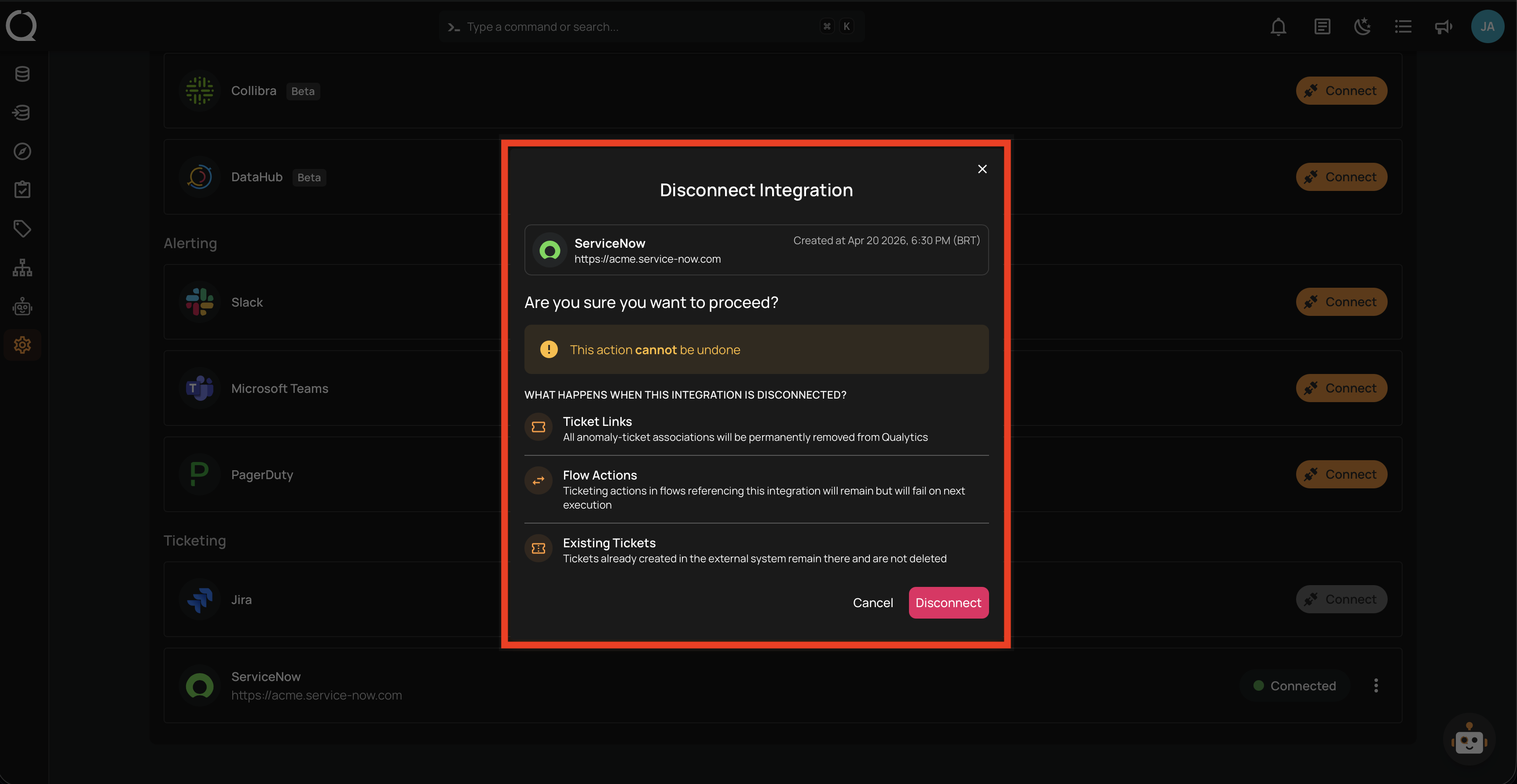The height and width of the screenshot is (784, 1517).
Task: Open the robot agent sidebar icon
Action: pos(22,306)
